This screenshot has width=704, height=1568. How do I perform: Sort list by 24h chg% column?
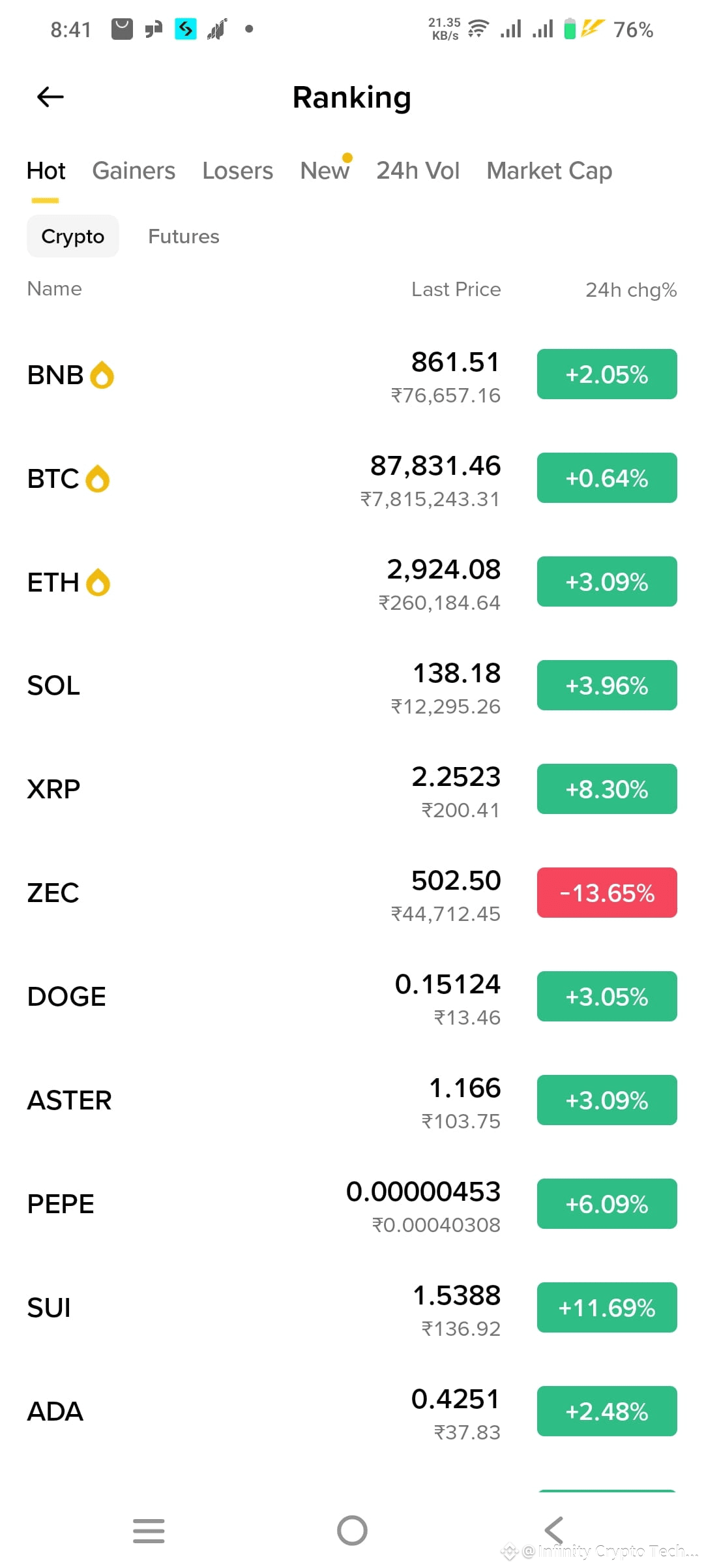(x=631, y=290)
